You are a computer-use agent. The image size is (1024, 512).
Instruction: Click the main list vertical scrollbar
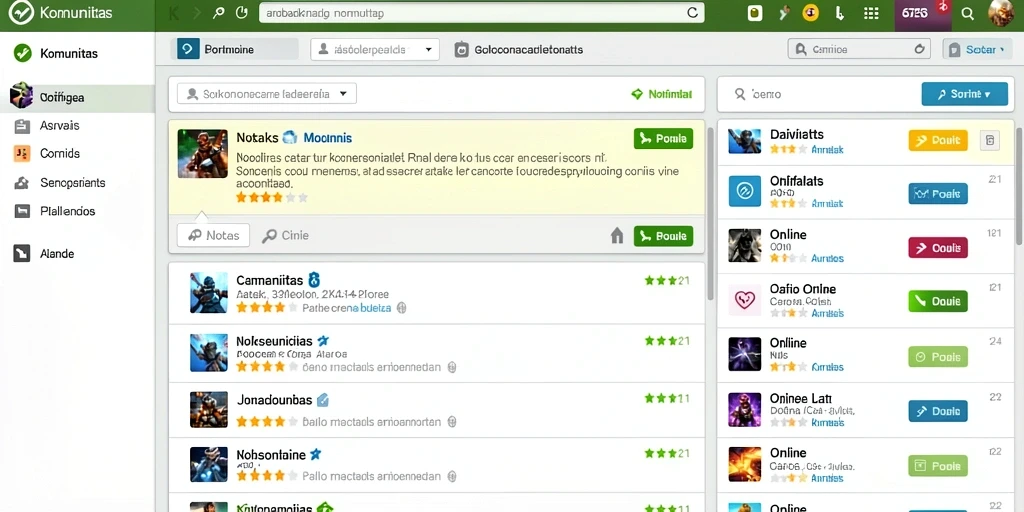pyautogui.click(x=710, y=209)
